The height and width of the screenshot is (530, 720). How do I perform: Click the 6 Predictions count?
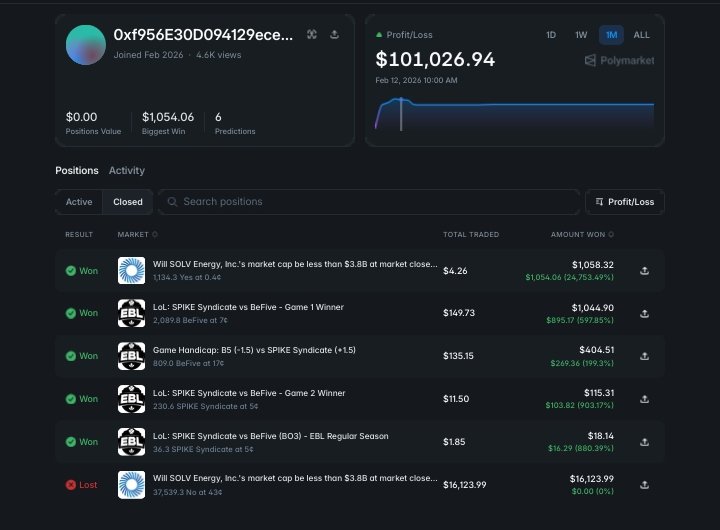(x=218, y=117)
